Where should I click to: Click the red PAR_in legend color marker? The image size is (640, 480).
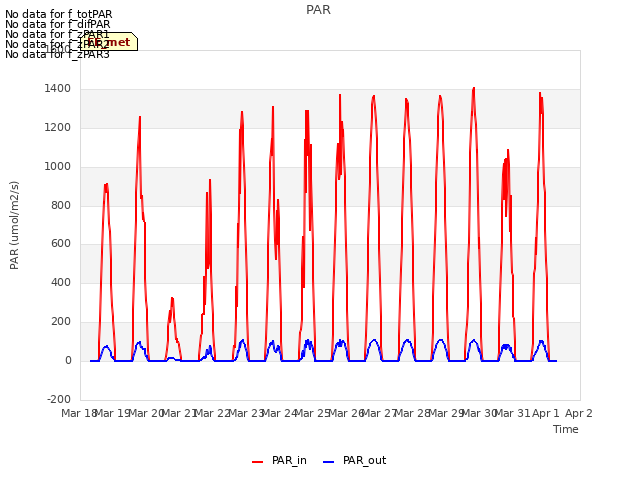(x=258, y=462)
